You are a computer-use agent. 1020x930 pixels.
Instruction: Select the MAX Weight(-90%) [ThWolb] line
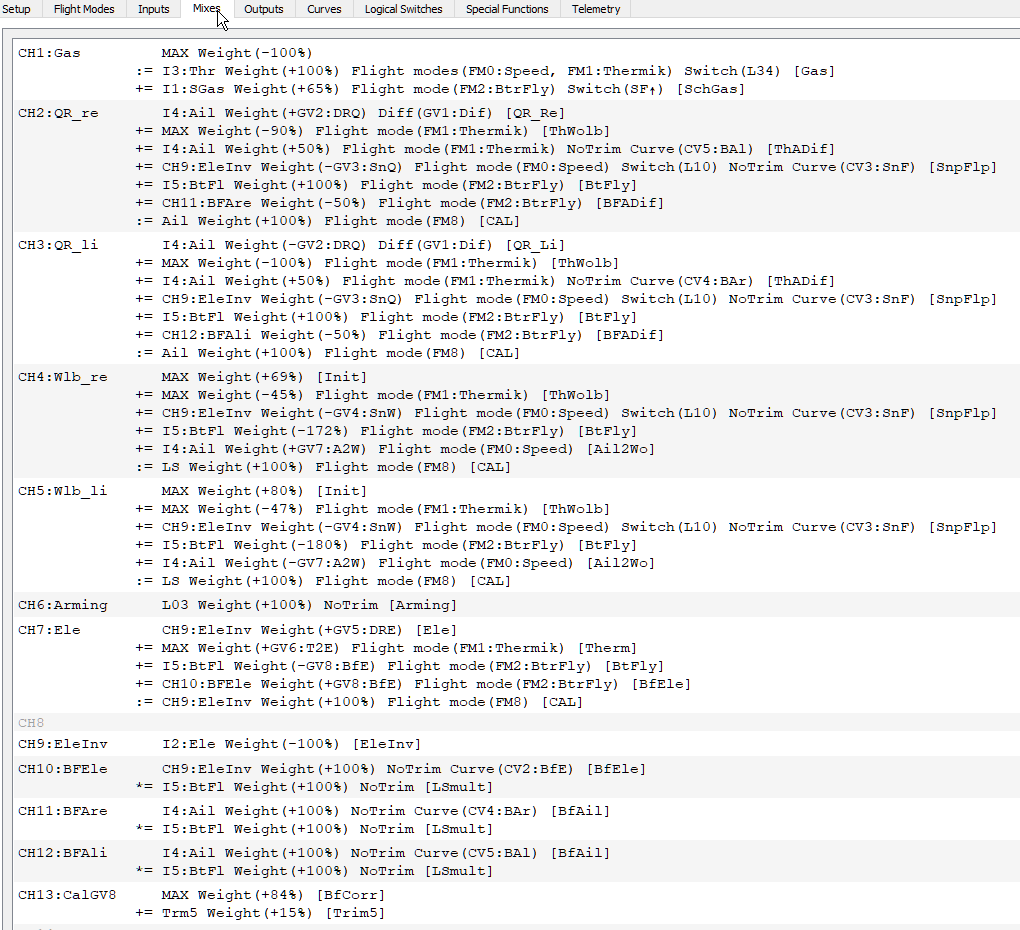(x=373, y=131)
